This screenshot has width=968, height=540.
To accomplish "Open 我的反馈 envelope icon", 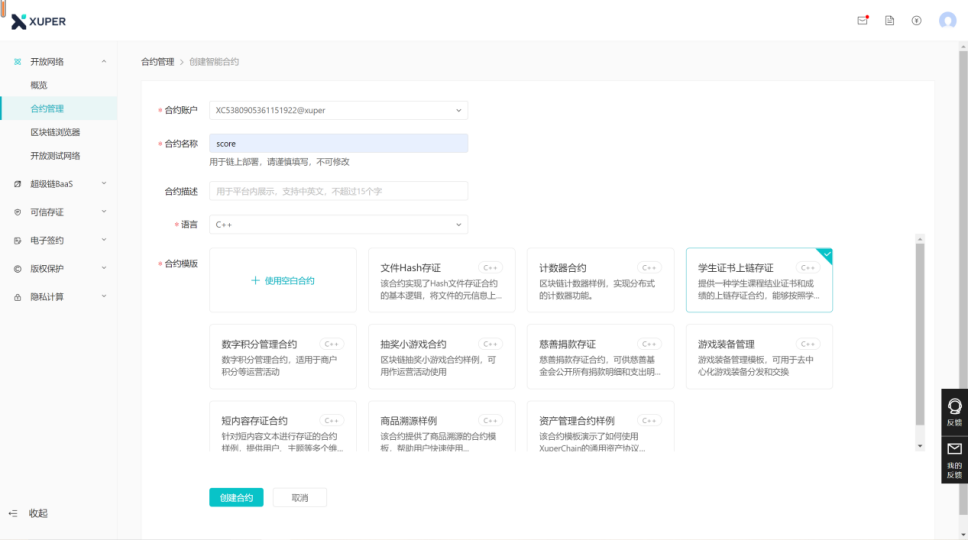I will click(954, 456).
